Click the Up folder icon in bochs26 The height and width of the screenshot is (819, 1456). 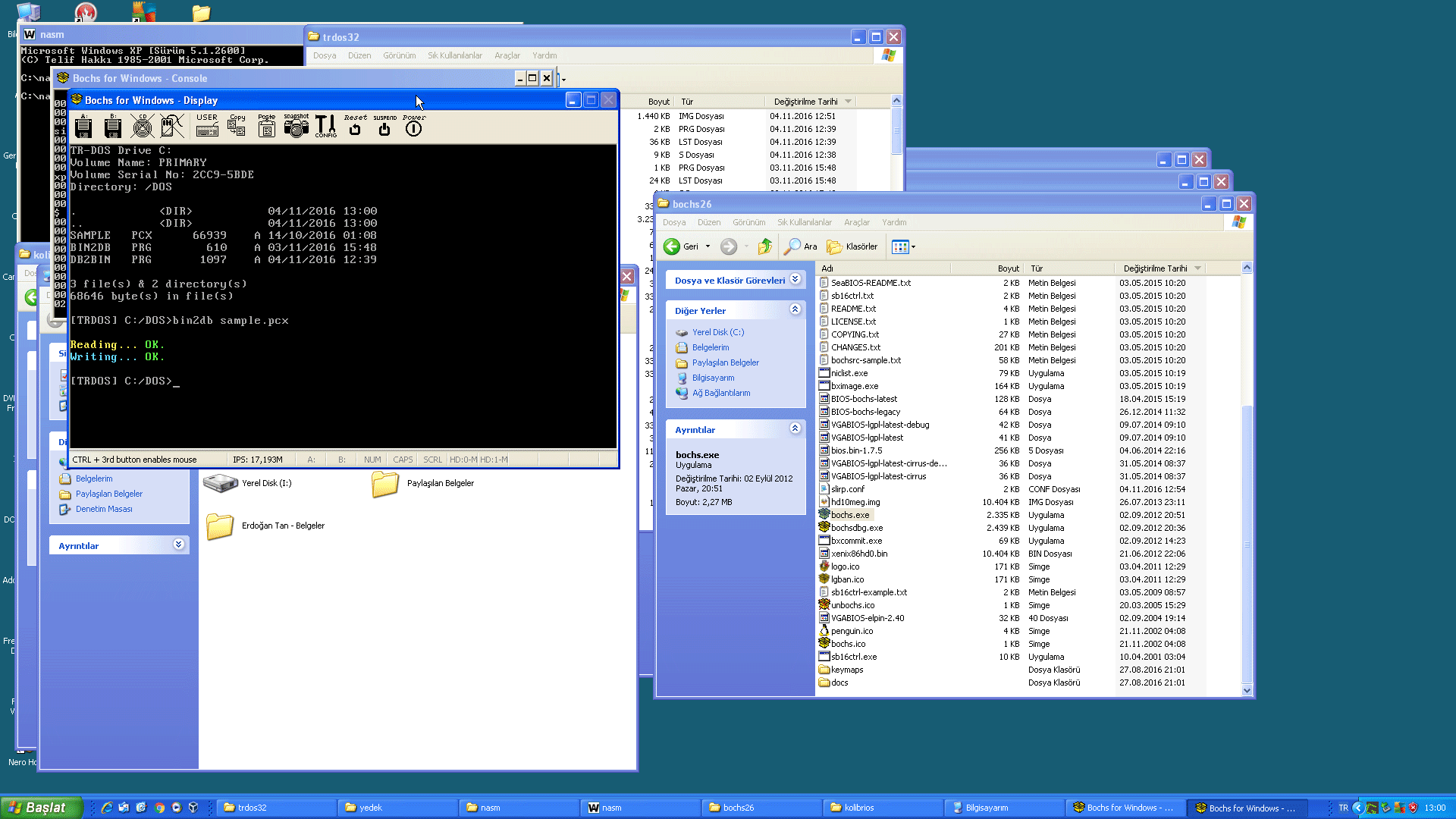pyautogui.click(x=765, y=246)
